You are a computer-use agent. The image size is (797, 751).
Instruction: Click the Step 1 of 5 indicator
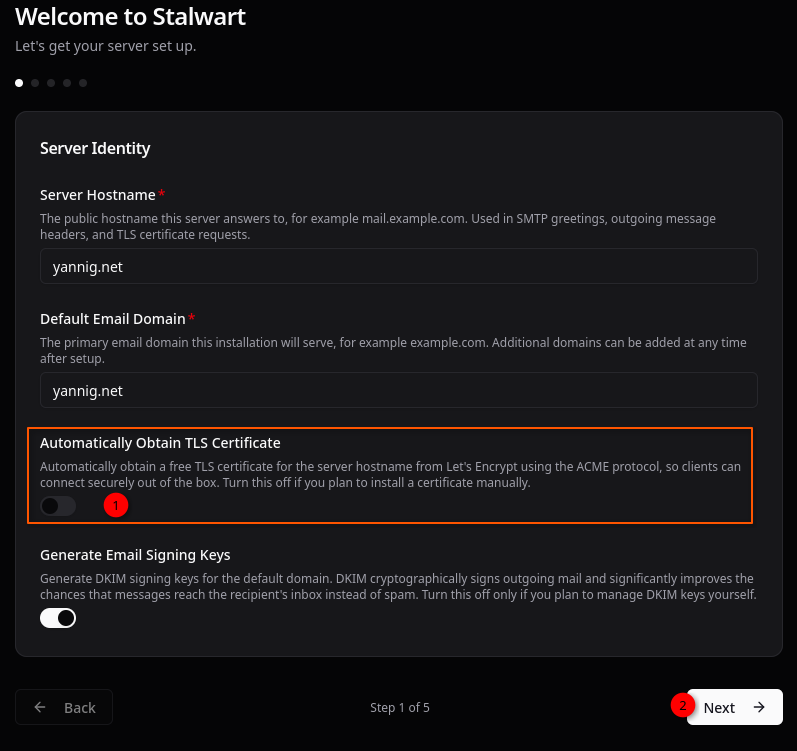pos(399,707)
